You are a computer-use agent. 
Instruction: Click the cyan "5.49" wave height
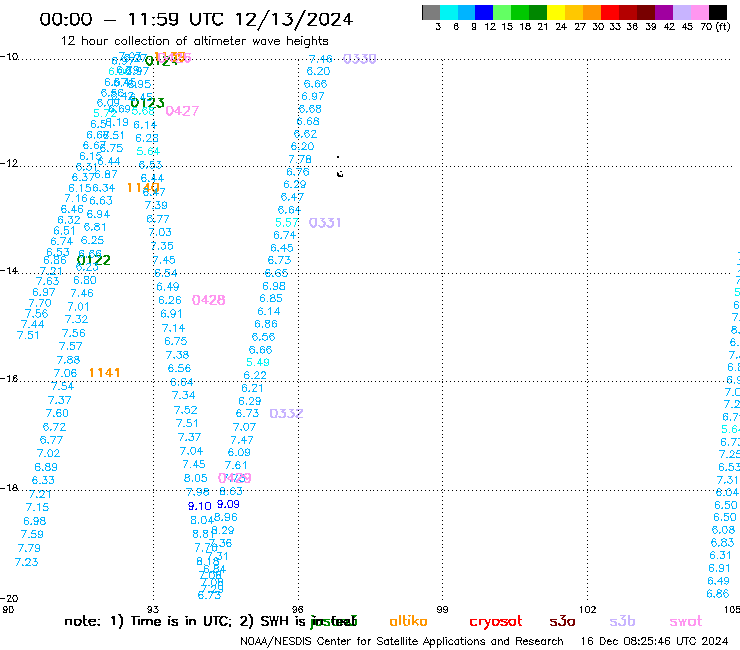pyautogui.click(x=258, y=362)
